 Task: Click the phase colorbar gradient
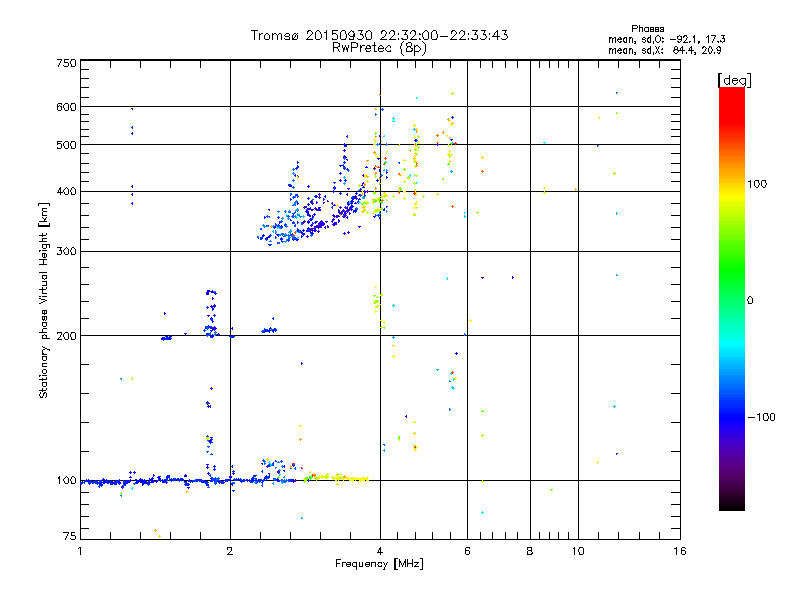point(732,298)
